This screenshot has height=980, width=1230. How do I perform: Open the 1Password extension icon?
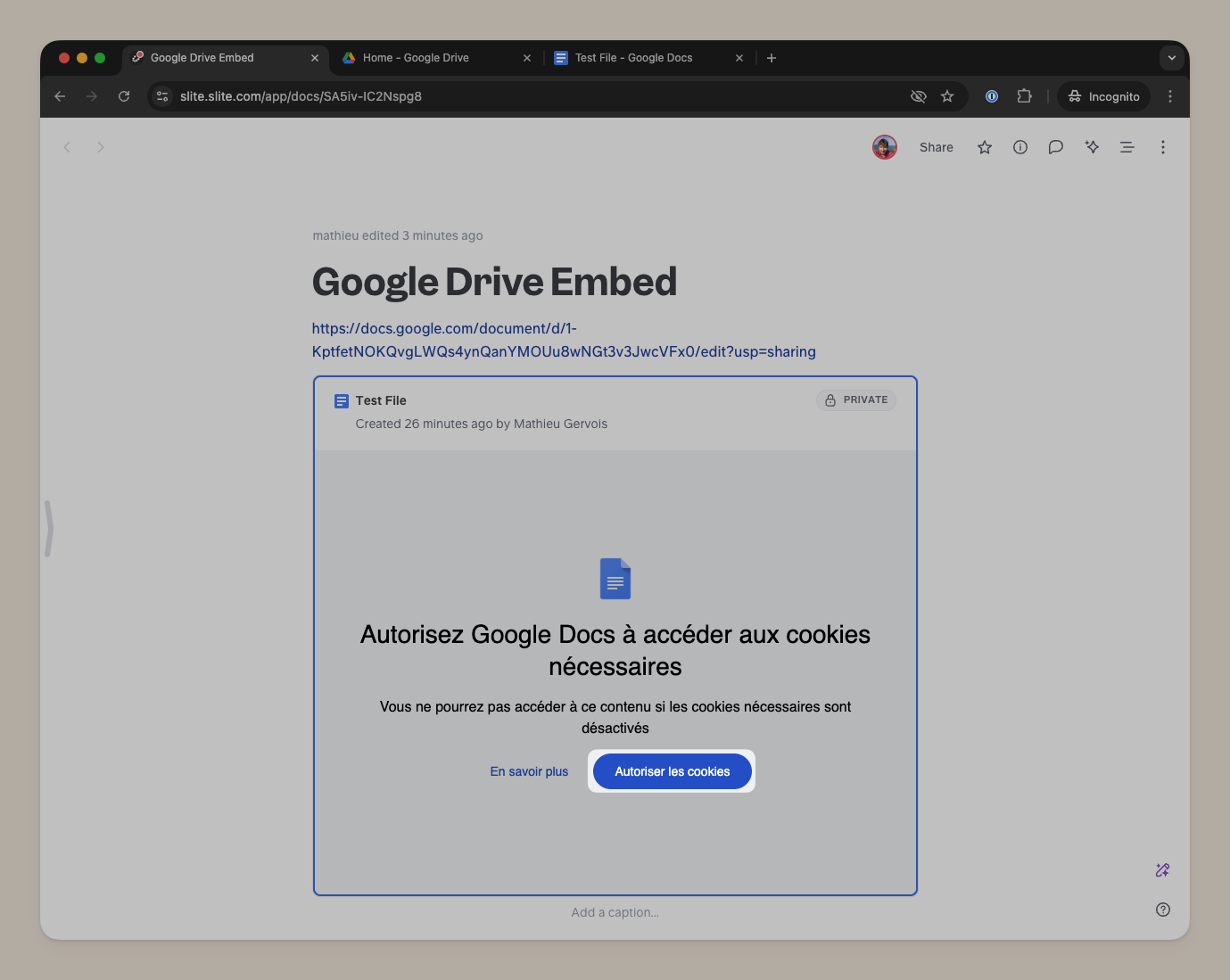pos(992,96)
